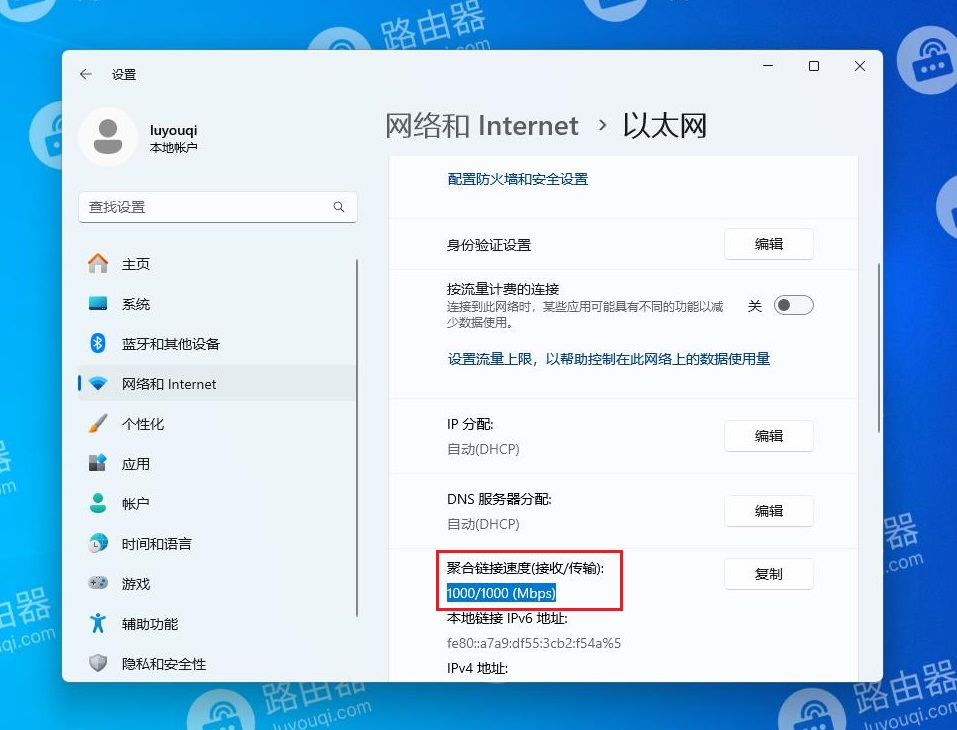Click 网络和 Internet breadcrumb heading
The width and height of the screenshot is (957, 730).
pyautogui.click(x=482, y=126)
